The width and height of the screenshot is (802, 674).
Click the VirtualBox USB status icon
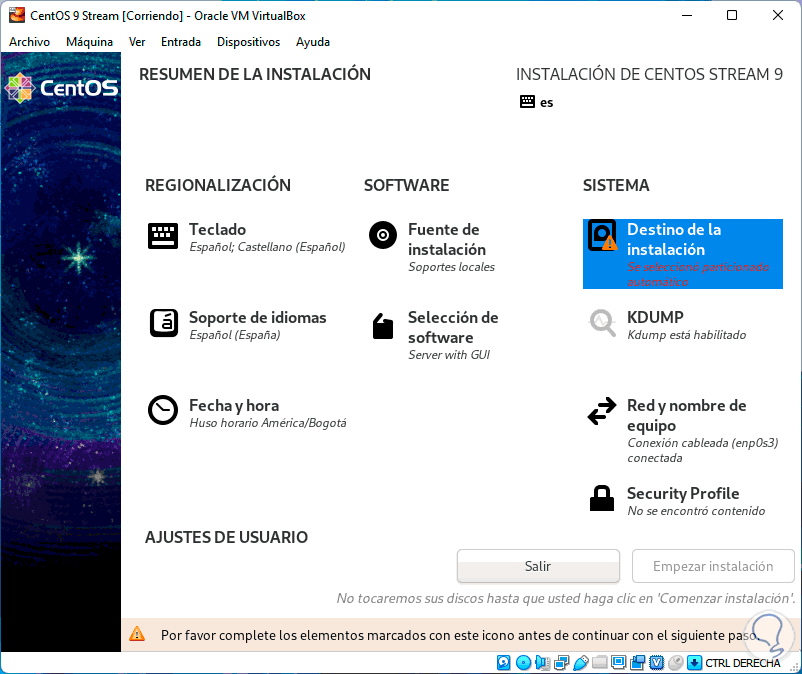tap(581, 663)
